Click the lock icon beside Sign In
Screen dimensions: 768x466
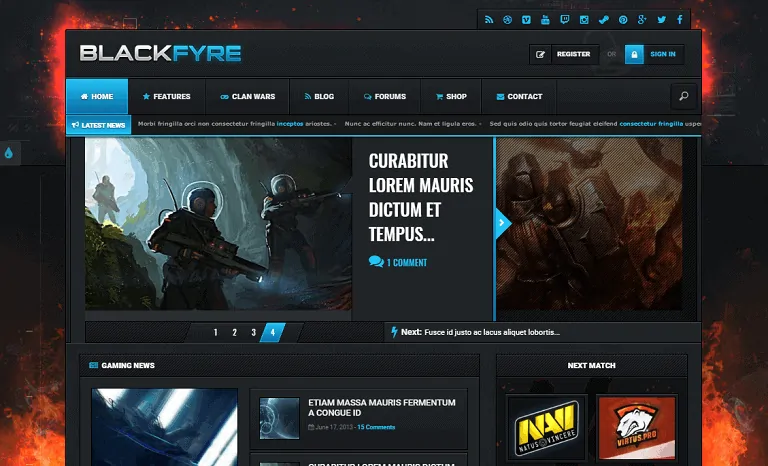coord(634,54)
